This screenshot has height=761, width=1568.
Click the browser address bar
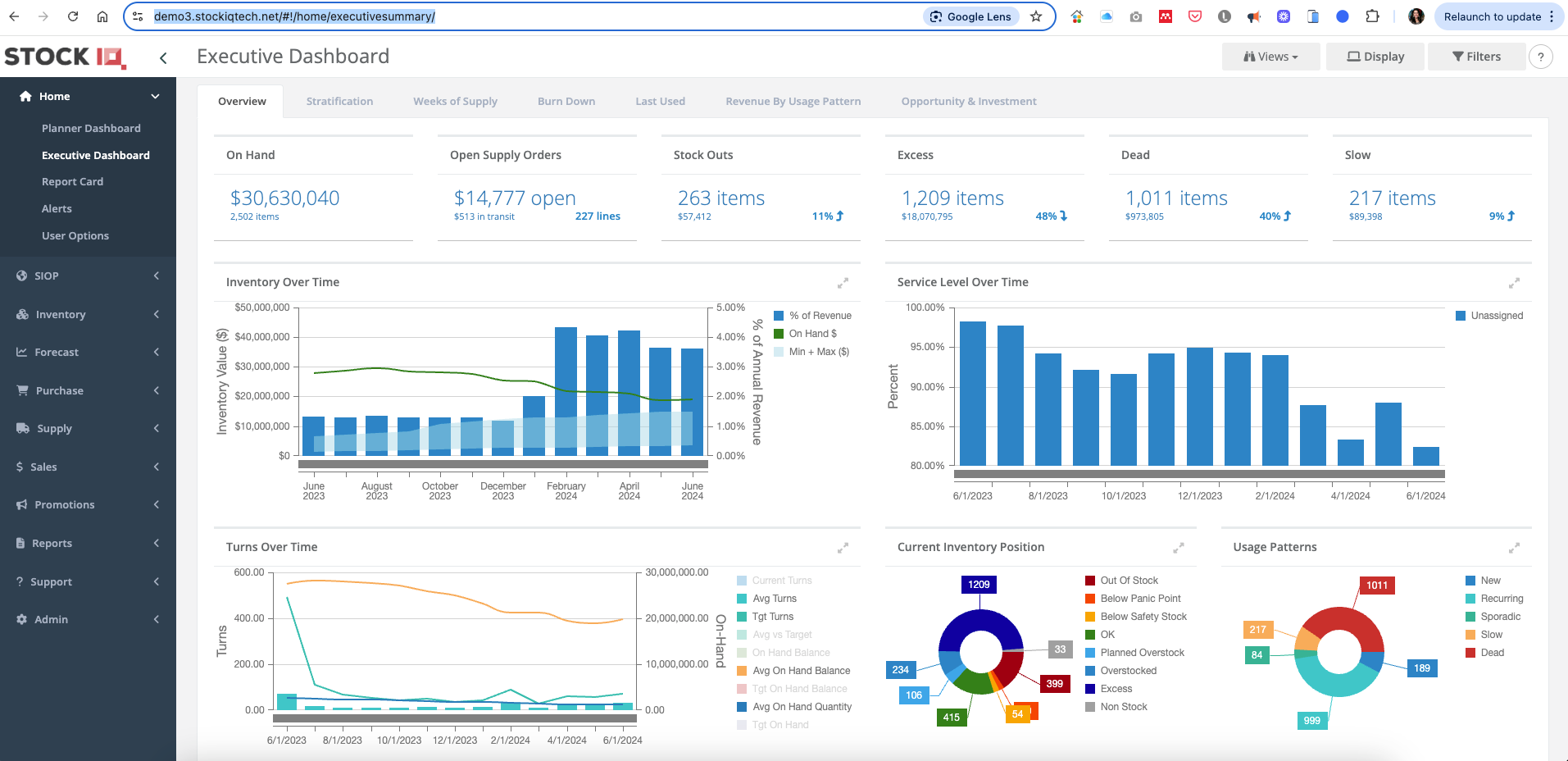[525, 16]
